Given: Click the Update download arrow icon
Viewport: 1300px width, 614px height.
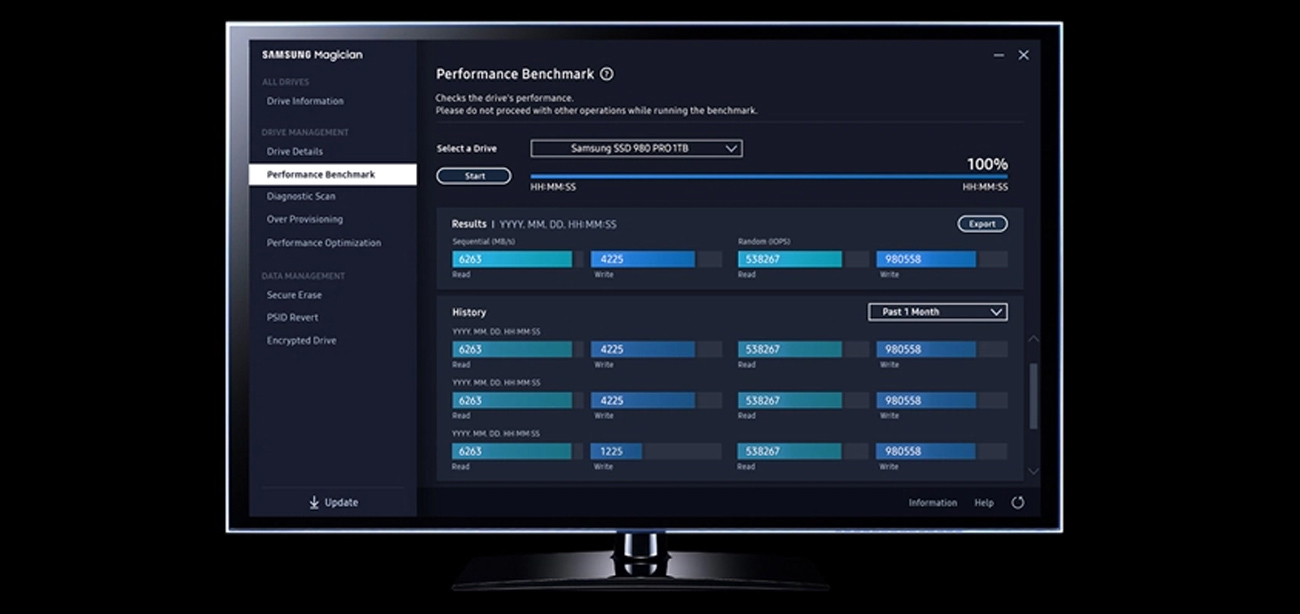Looking at the screenshot, I should pyautogui.click(x=314, y=502).
